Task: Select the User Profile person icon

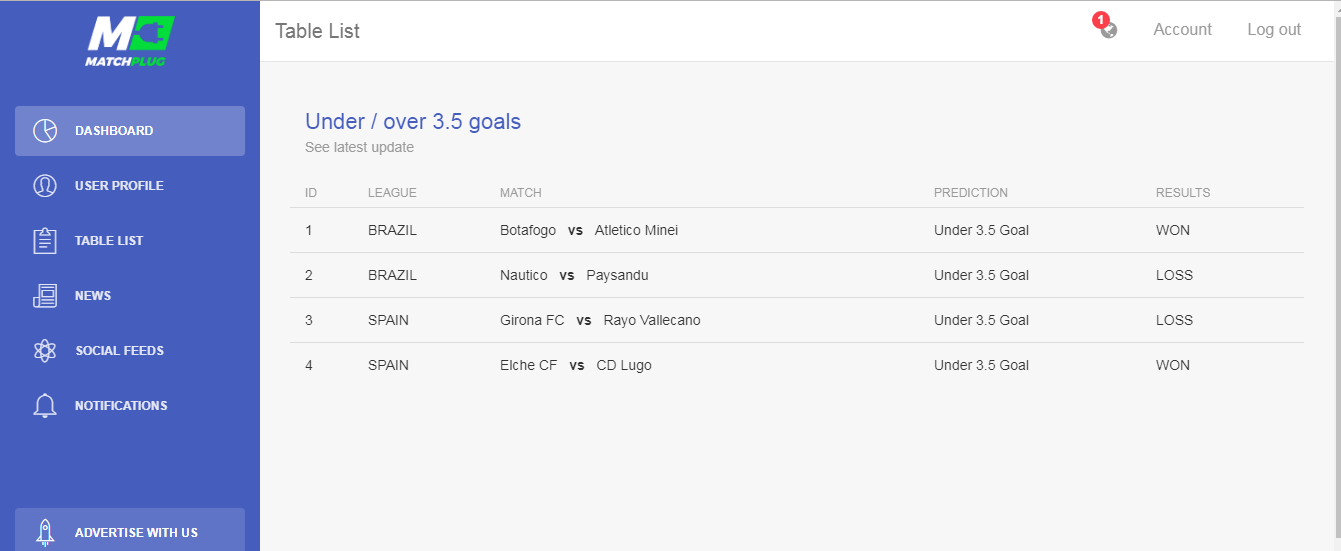Action: tap(44, 186)
